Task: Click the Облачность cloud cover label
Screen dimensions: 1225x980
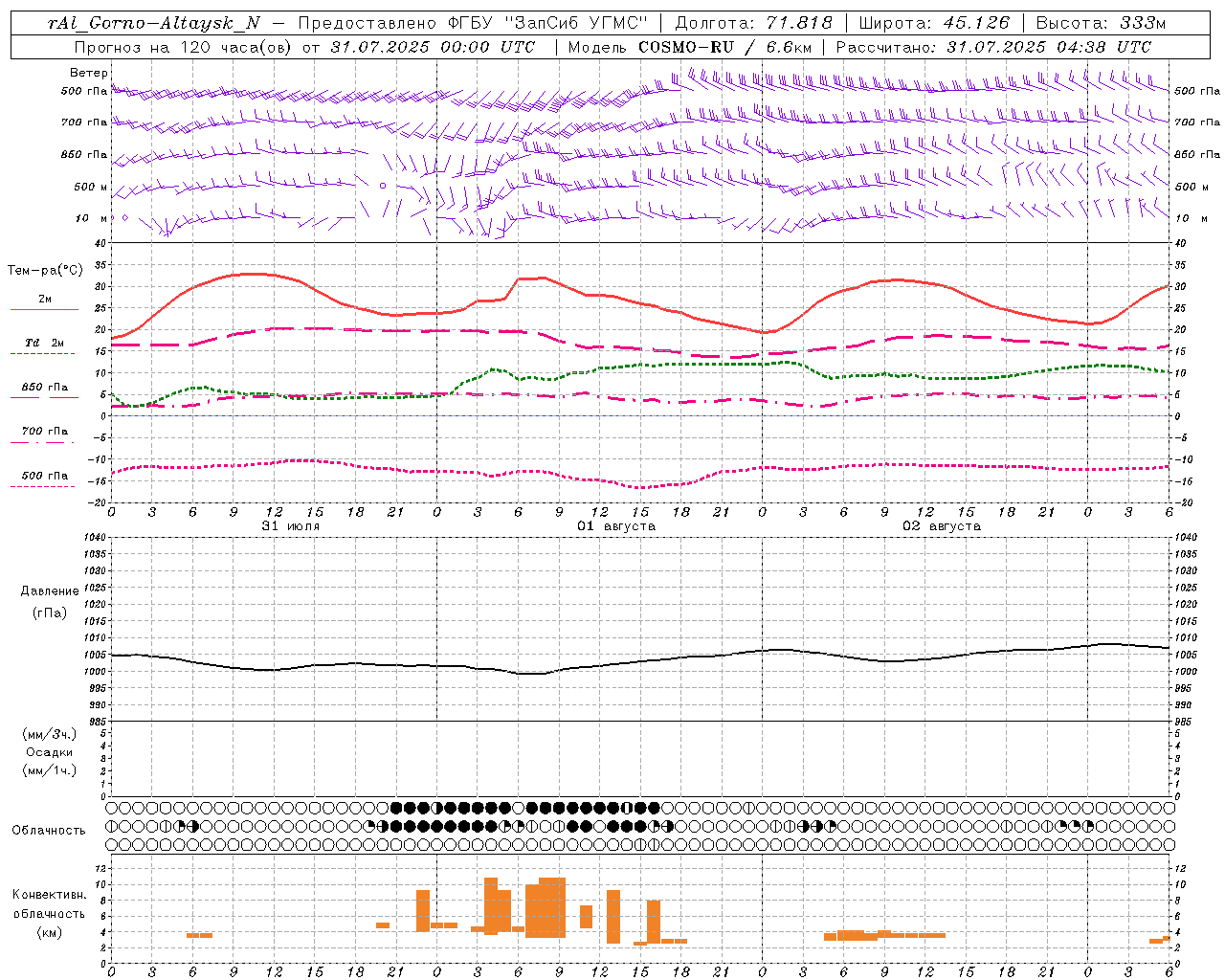Action: point(49,831)
